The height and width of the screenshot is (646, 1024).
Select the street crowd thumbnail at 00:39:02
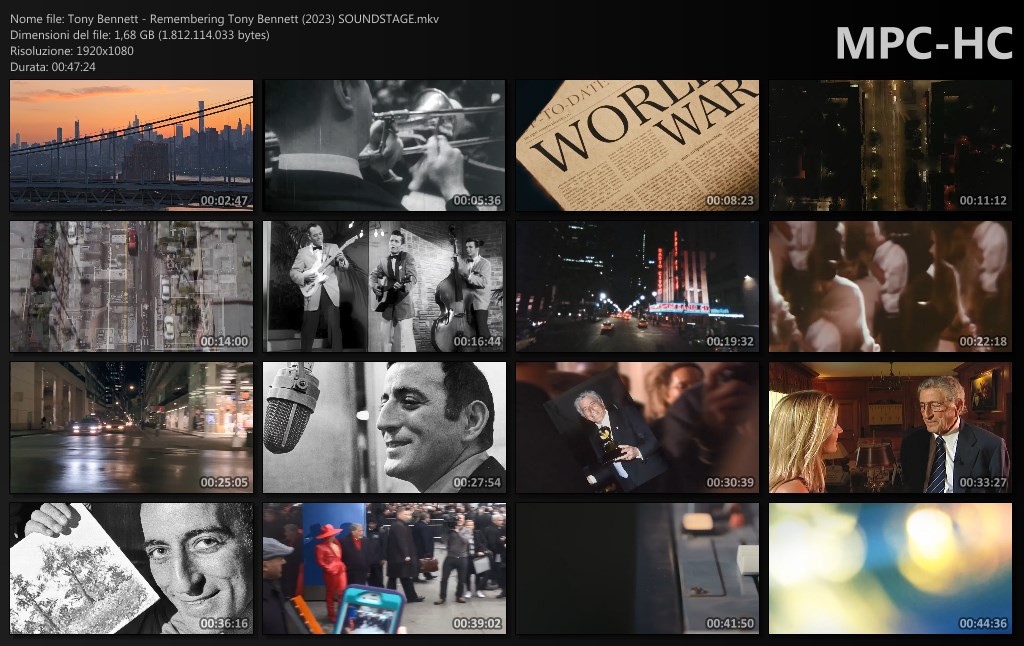(x=384, y=568)
